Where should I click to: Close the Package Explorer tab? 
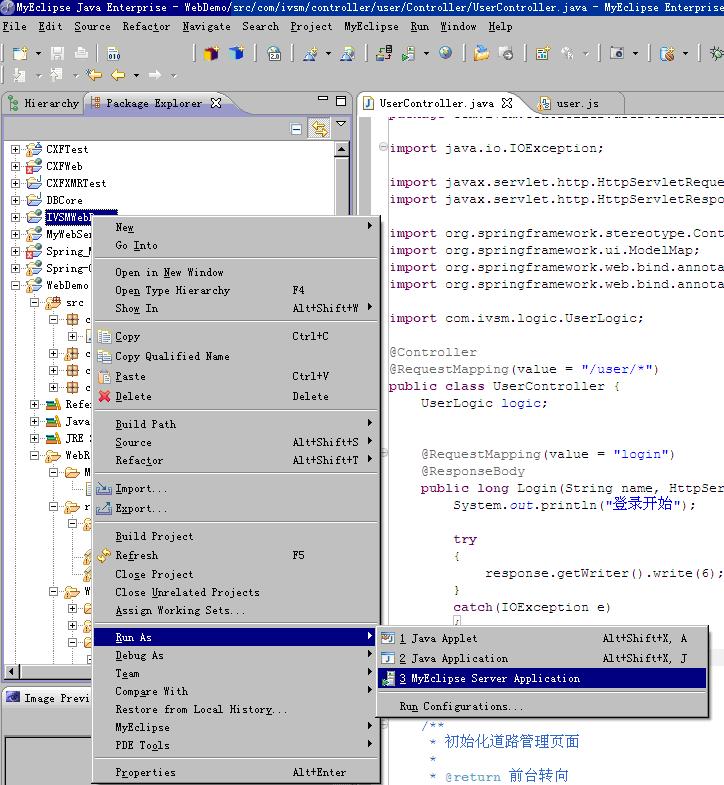click(216, 103)
